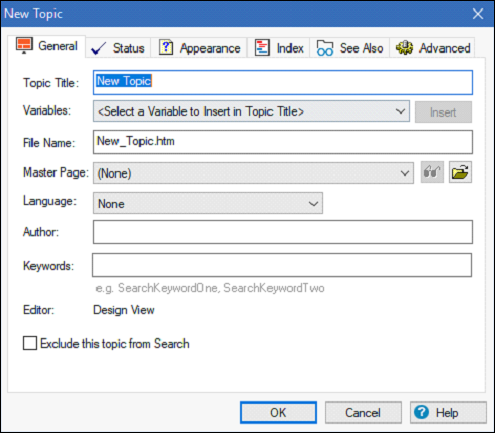Switch to the Appearance tab

click(x=199, y=48)
